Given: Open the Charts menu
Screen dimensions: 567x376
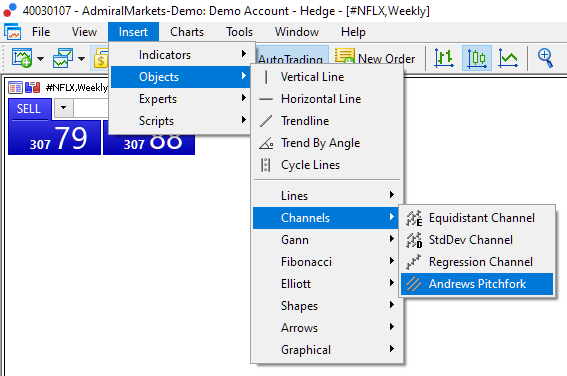Looking at the screenshot, I should tap(187, 32).
